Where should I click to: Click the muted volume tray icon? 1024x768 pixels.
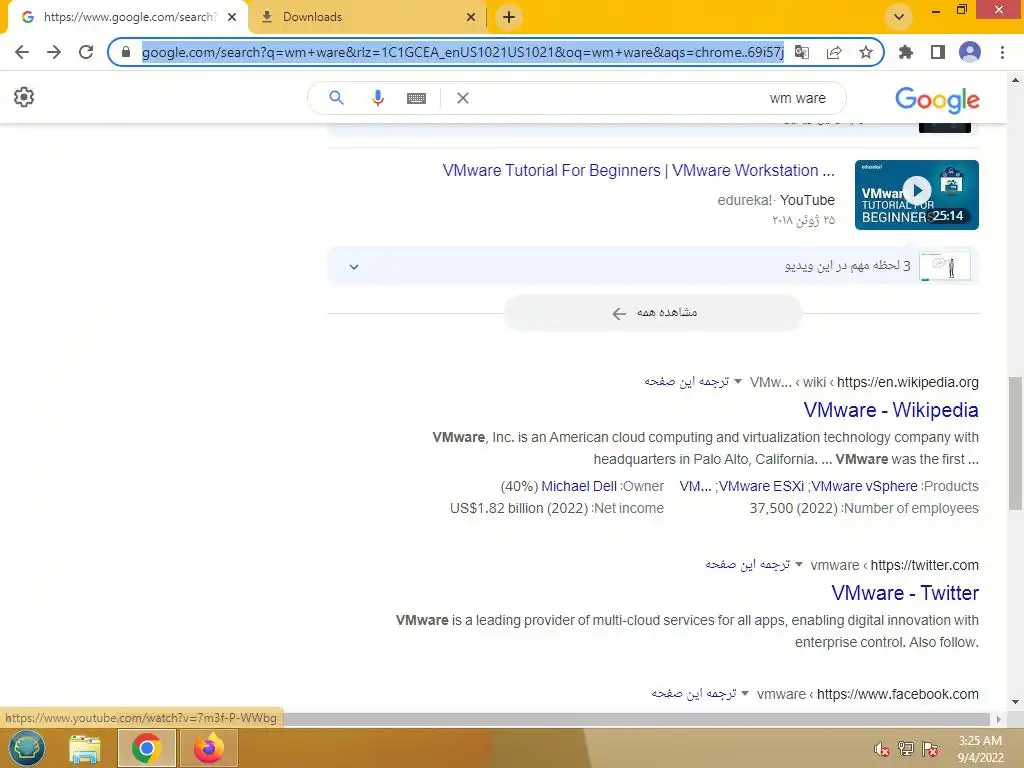click(882, 749)
